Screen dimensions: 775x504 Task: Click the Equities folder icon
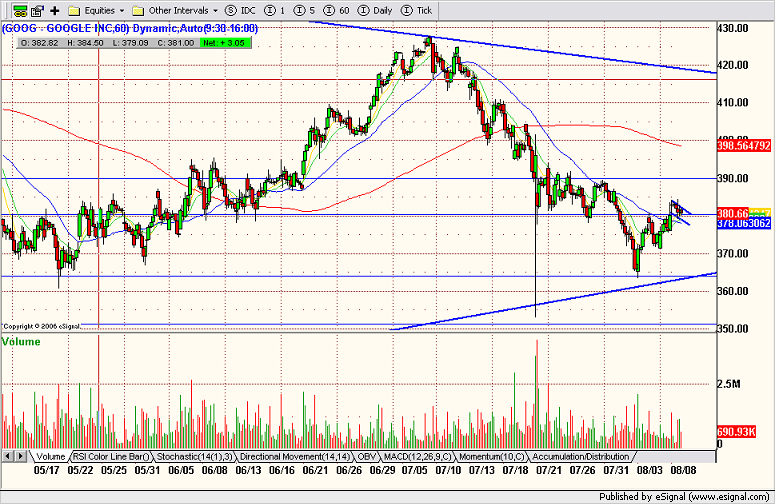74,10
